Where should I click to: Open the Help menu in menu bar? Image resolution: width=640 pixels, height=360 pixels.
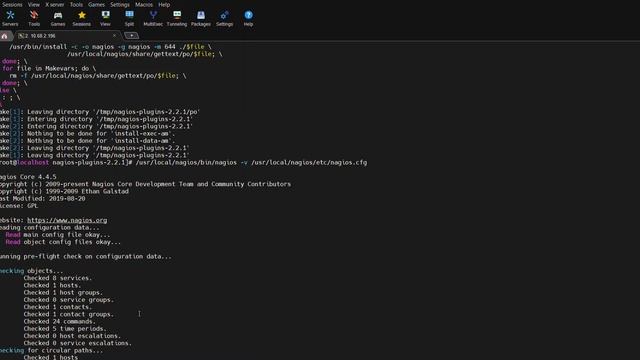(164, 4)
